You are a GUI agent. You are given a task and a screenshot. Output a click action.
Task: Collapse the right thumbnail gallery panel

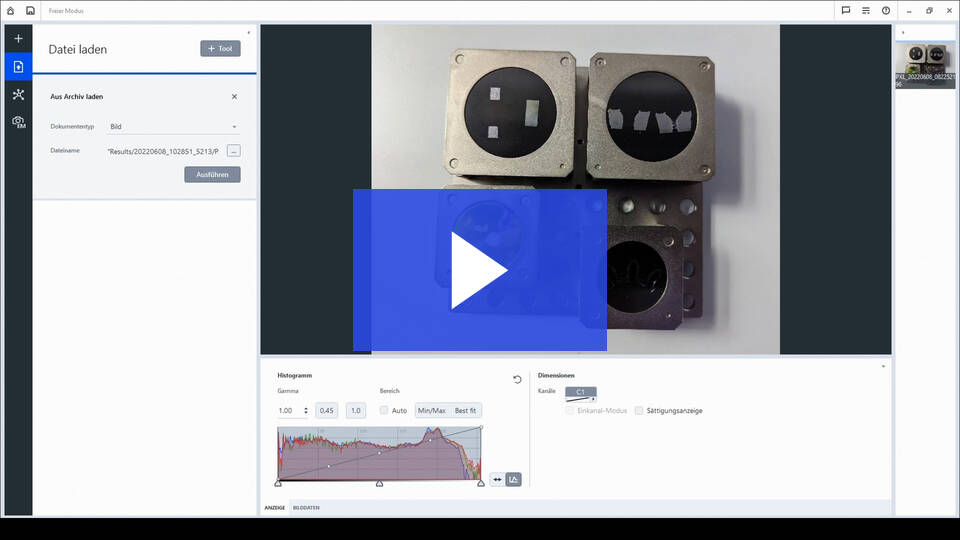(x=902, y=32)
